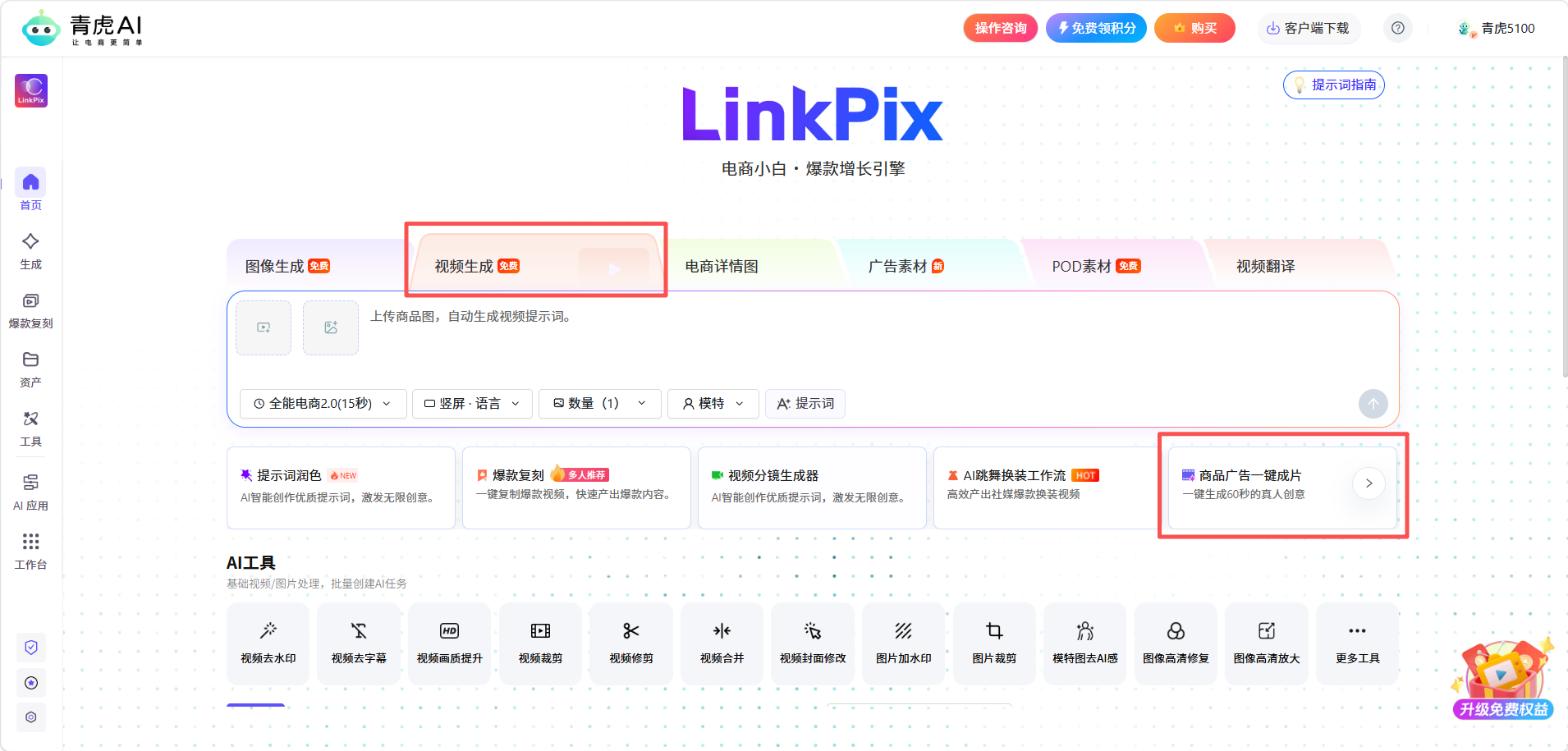Open 提示词指南 guide

point(1334,85)
